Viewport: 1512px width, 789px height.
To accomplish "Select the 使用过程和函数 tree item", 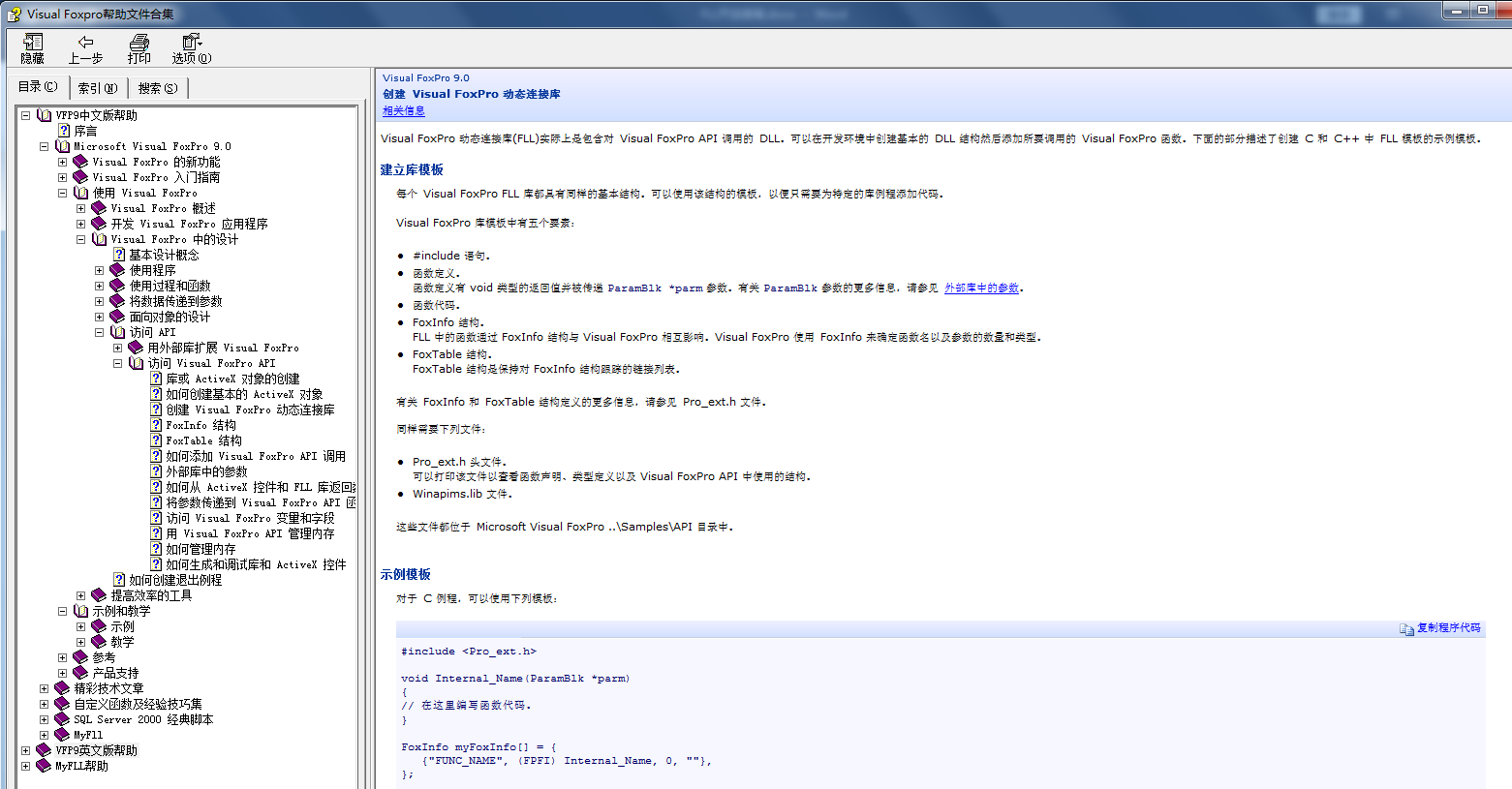I will coord(170,286).
